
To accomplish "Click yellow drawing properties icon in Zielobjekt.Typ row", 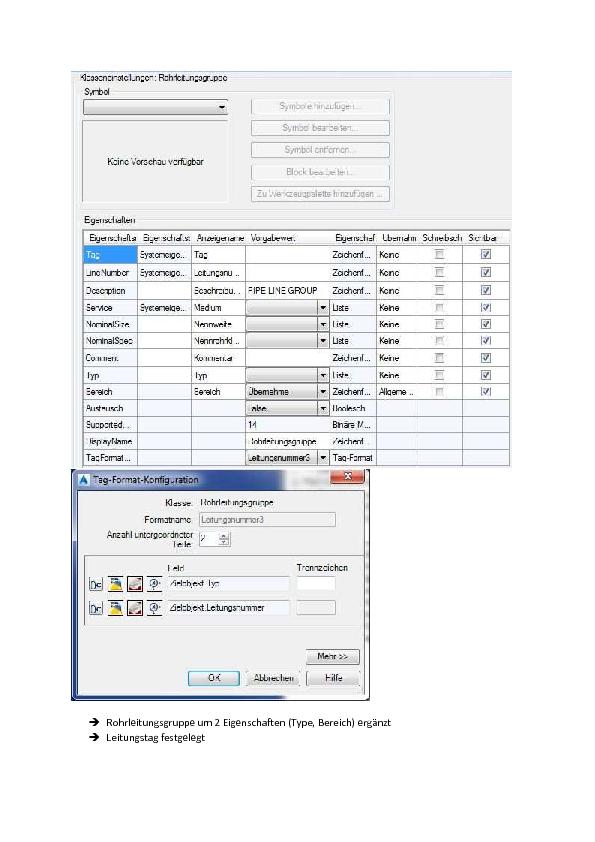I will point(115,584).
